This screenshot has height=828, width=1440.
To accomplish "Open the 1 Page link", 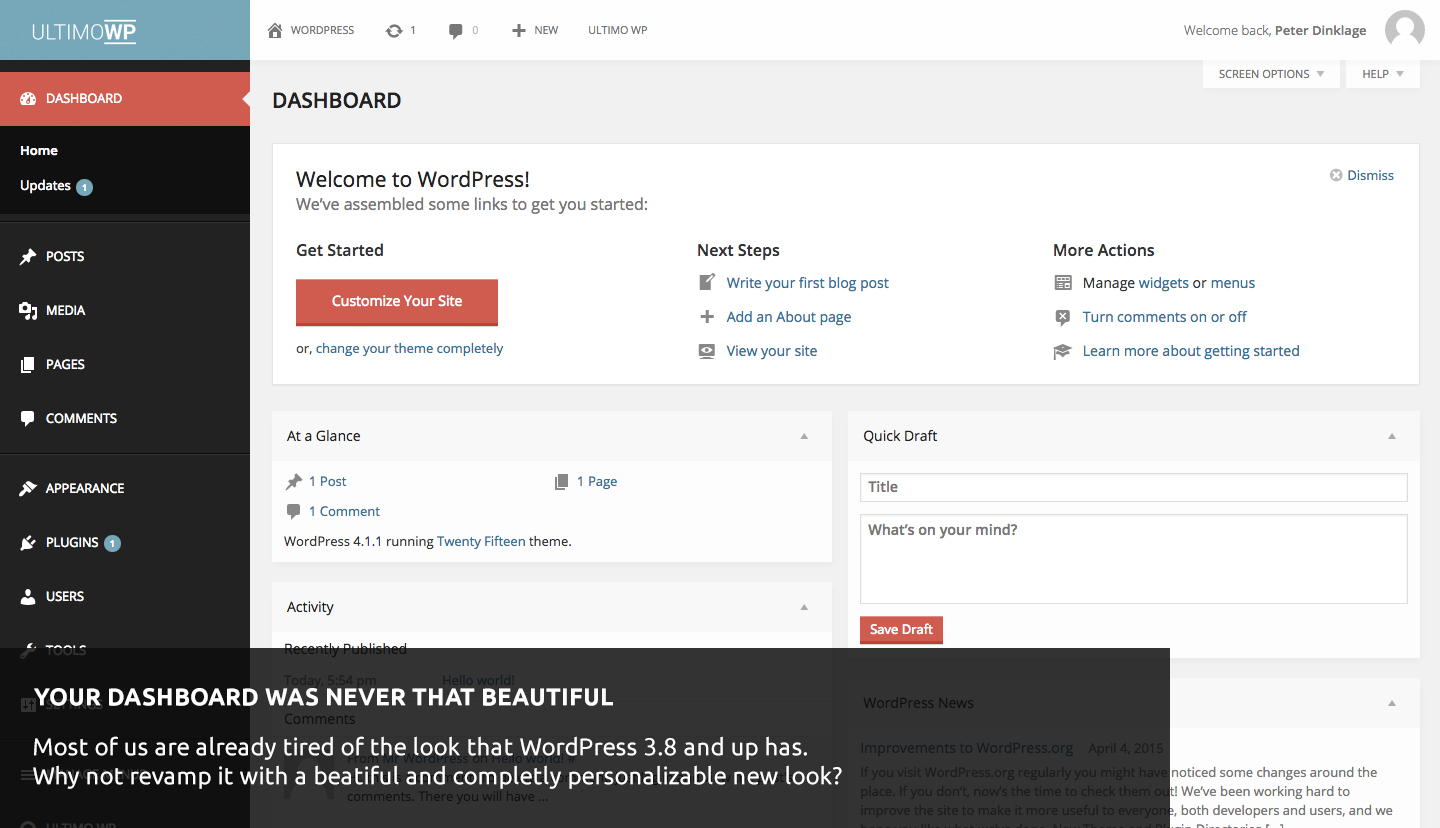I will (597, 482).
